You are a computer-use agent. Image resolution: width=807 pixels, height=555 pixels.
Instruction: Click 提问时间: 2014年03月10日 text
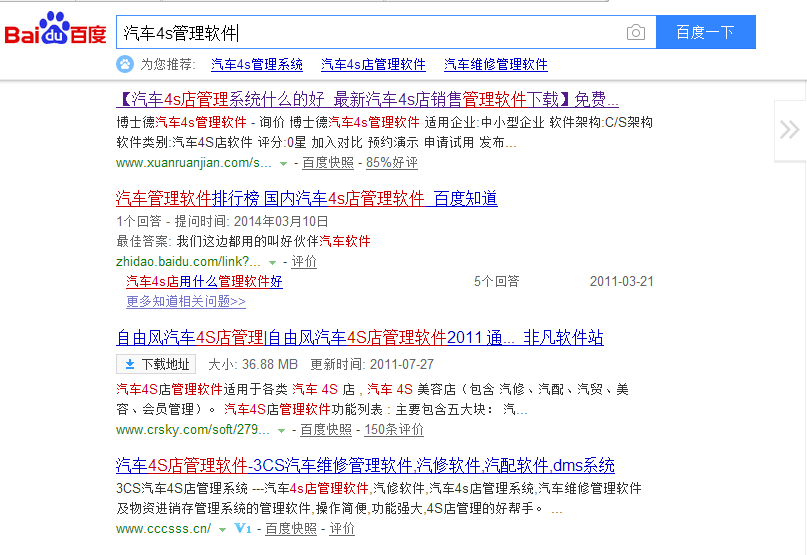tap(251, 221)
